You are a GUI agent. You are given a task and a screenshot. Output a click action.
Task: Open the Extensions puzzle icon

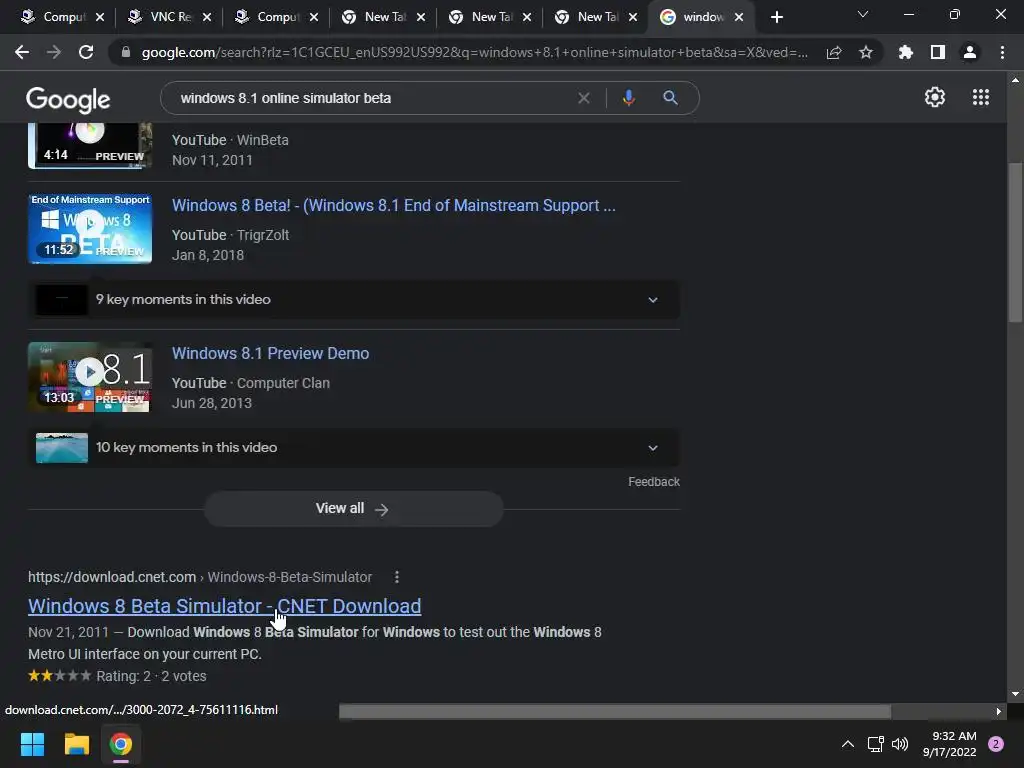click(905, 52)
